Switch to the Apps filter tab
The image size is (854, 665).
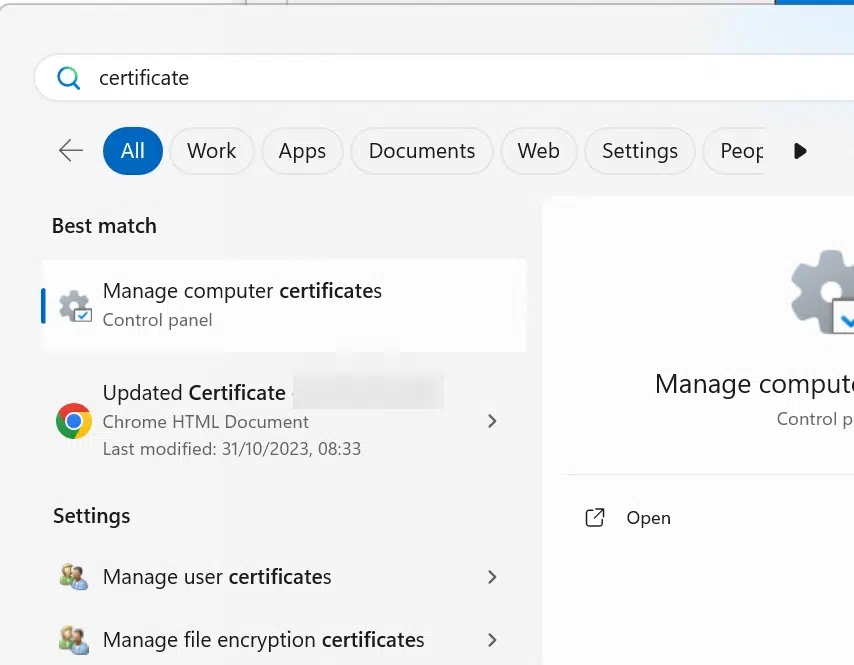point(302,151)
